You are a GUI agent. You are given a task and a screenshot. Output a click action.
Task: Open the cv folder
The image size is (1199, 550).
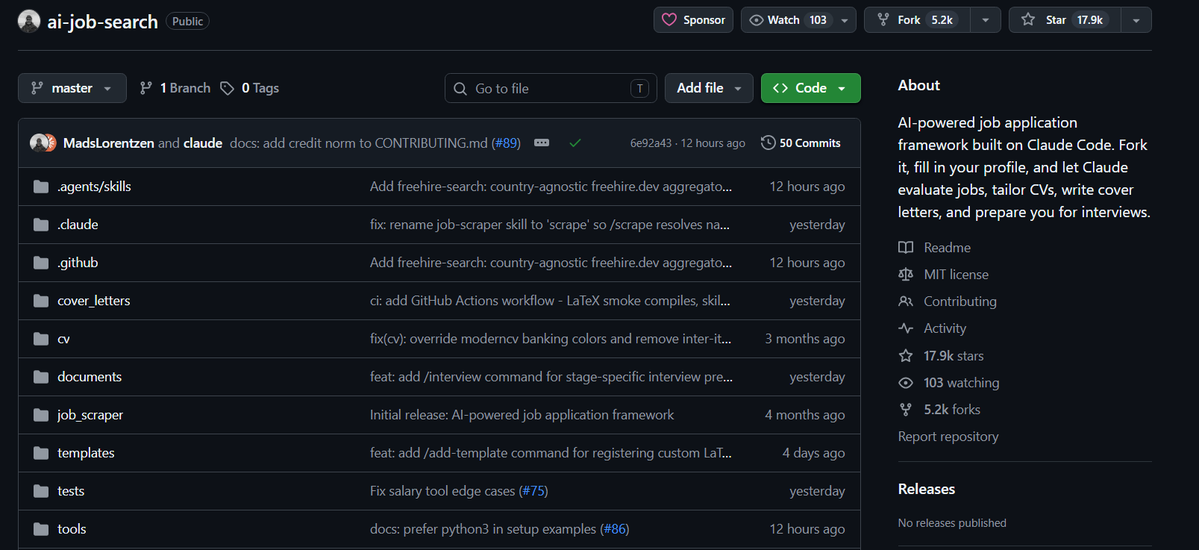point(63,339)
